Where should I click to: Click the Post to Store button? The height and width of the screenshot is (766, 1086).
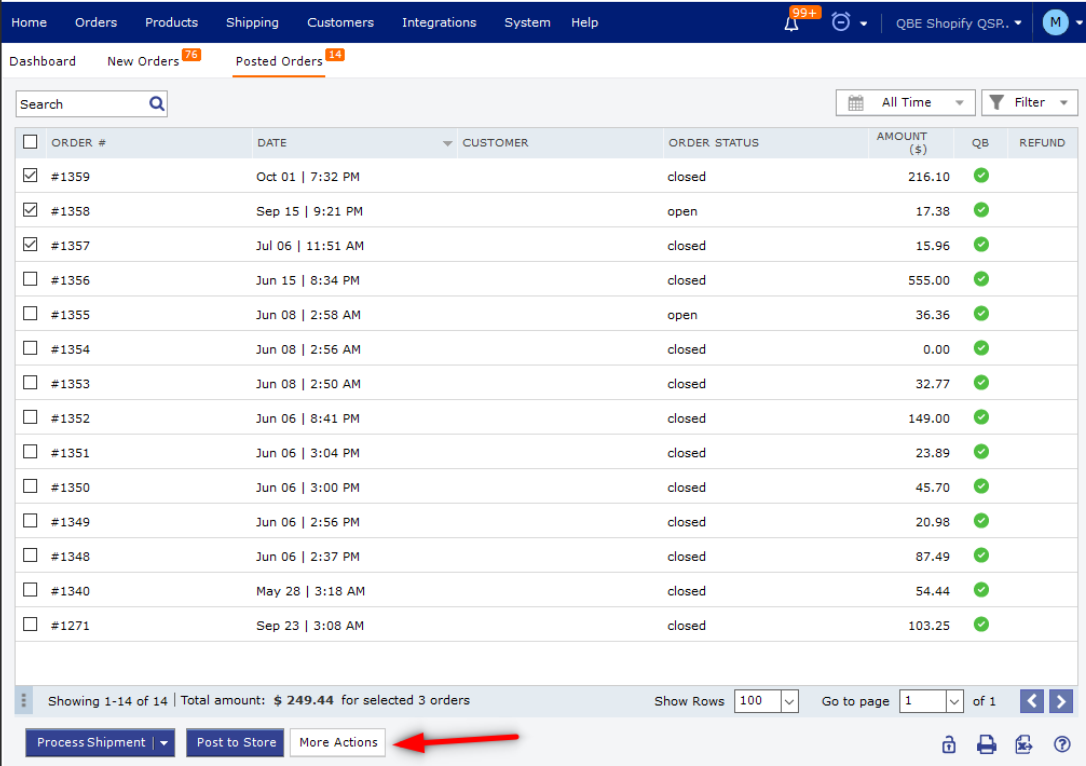pos(235,742)
